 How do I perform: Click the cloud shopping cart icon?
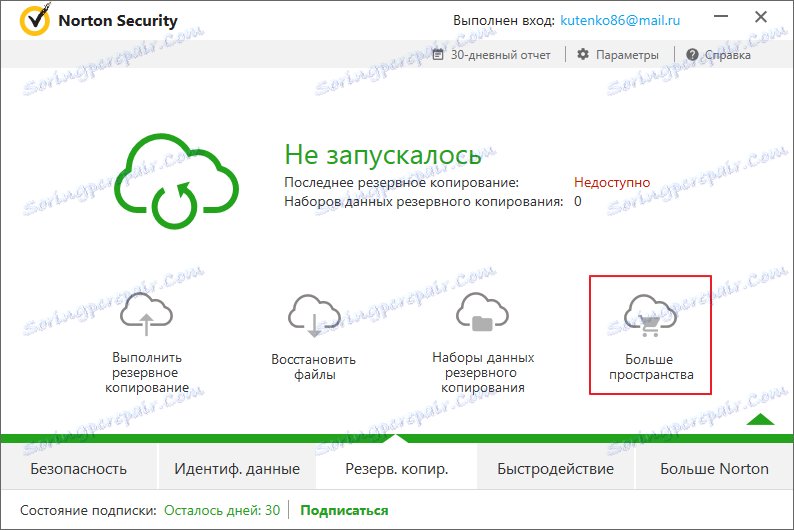click(x=650, y=316)
